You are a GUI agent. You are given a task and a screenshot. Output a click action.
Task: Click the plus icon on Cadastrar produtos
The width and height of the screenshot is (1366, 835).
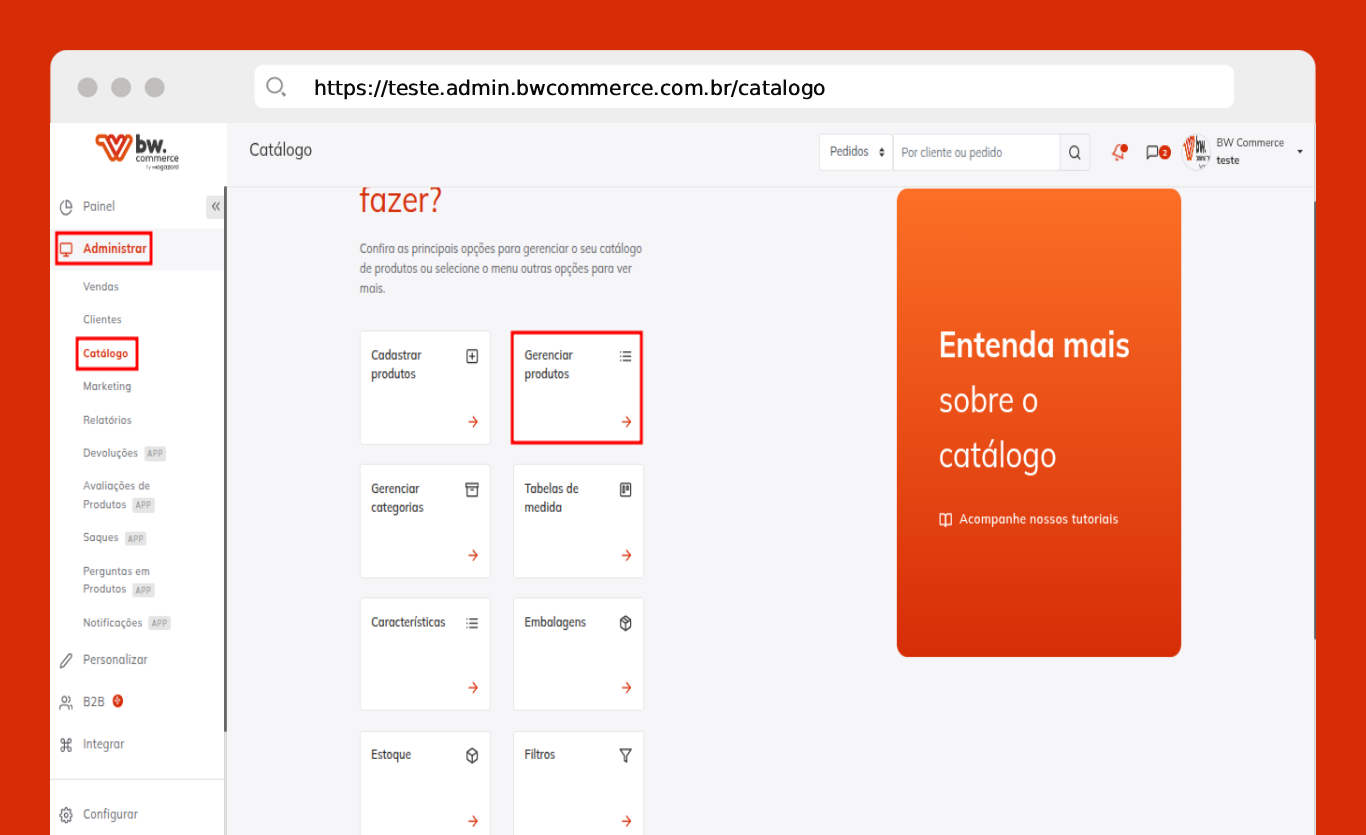[473, 356]
